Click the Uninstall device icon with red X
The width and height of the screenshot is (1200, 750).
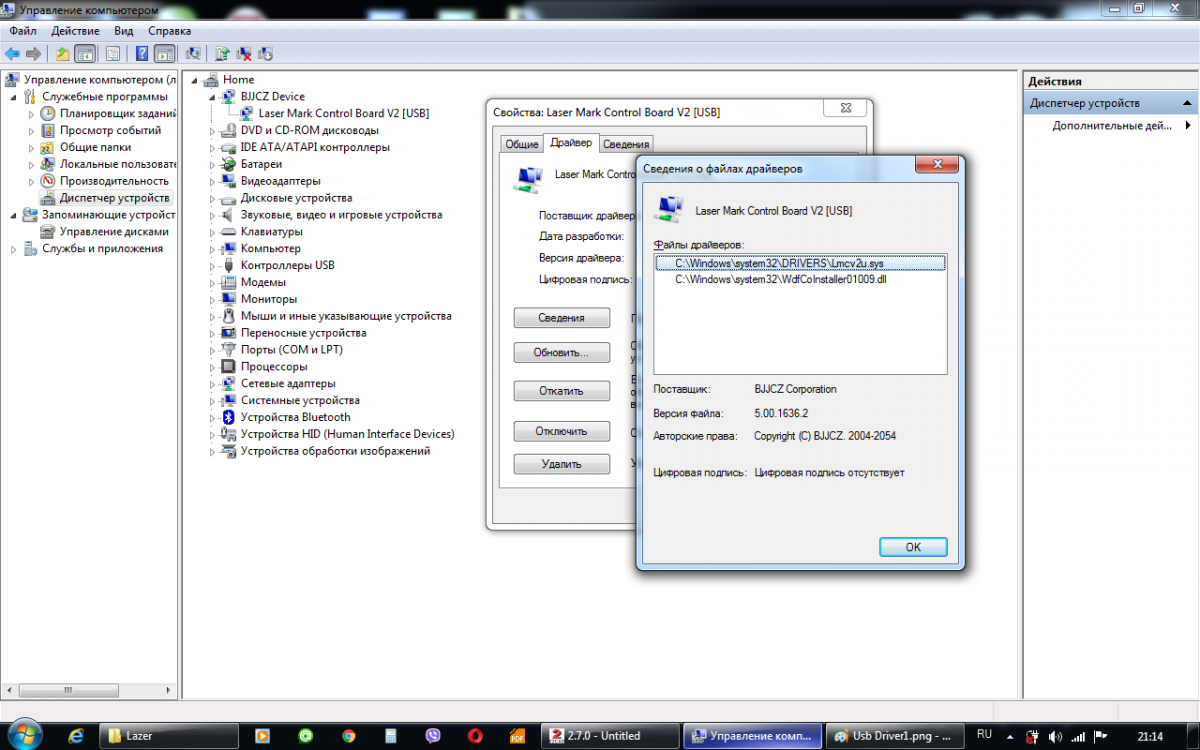pos(243,54)
